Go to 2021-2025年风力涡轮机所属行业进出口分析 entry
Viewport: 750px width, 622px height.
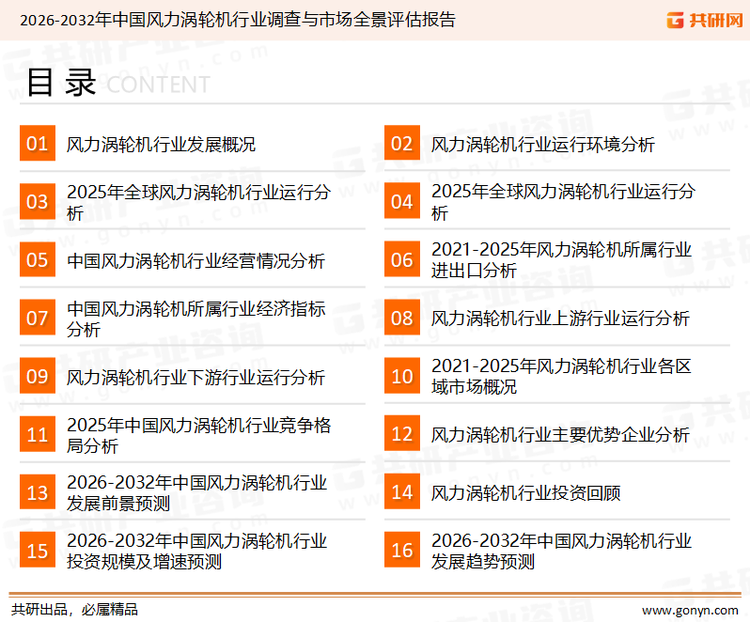coord(561,260)
